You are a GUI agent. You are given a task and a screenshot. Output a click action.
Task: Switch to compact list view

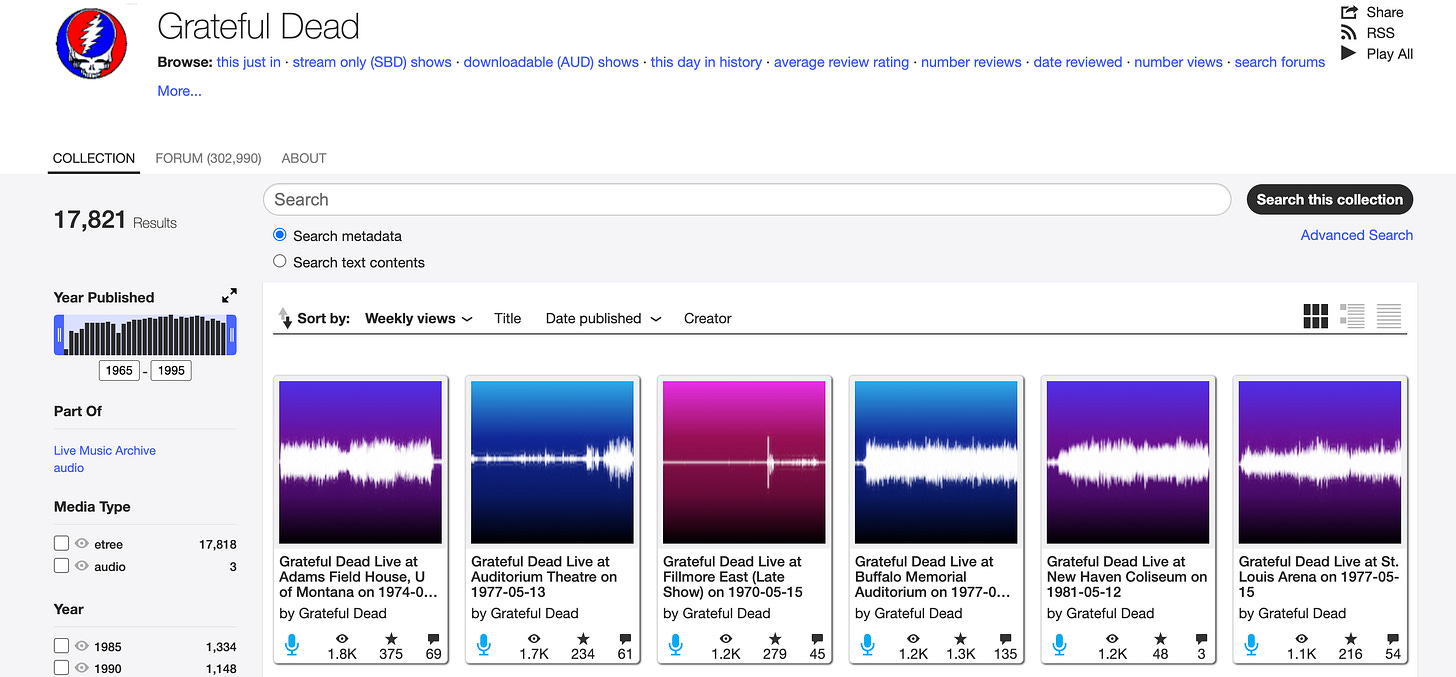click(x=1389, y=316)
